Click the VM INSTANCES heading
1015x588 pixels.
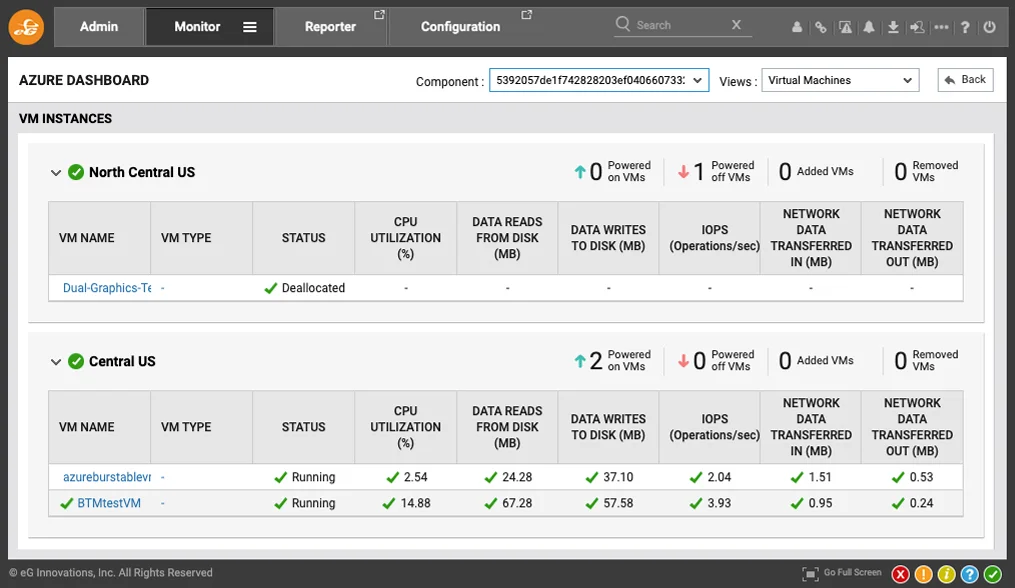click(65, 119)
